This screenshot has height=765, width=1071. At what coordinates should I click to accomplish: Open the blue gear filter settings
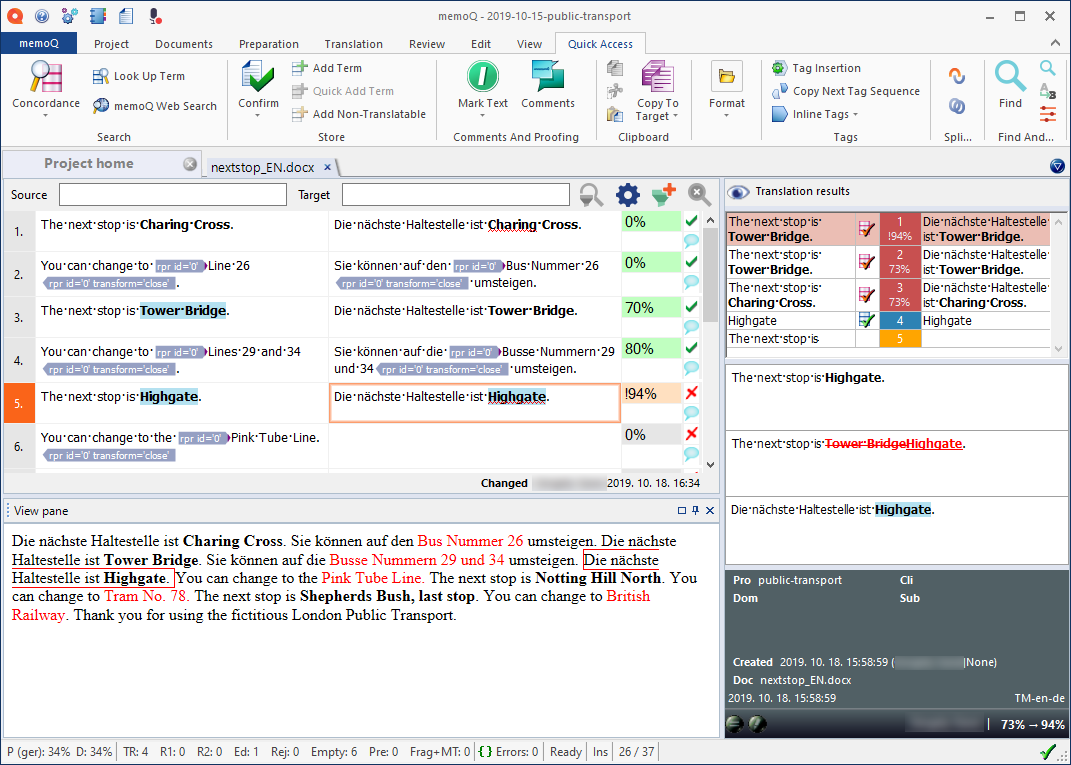click(x=628, y=195)
